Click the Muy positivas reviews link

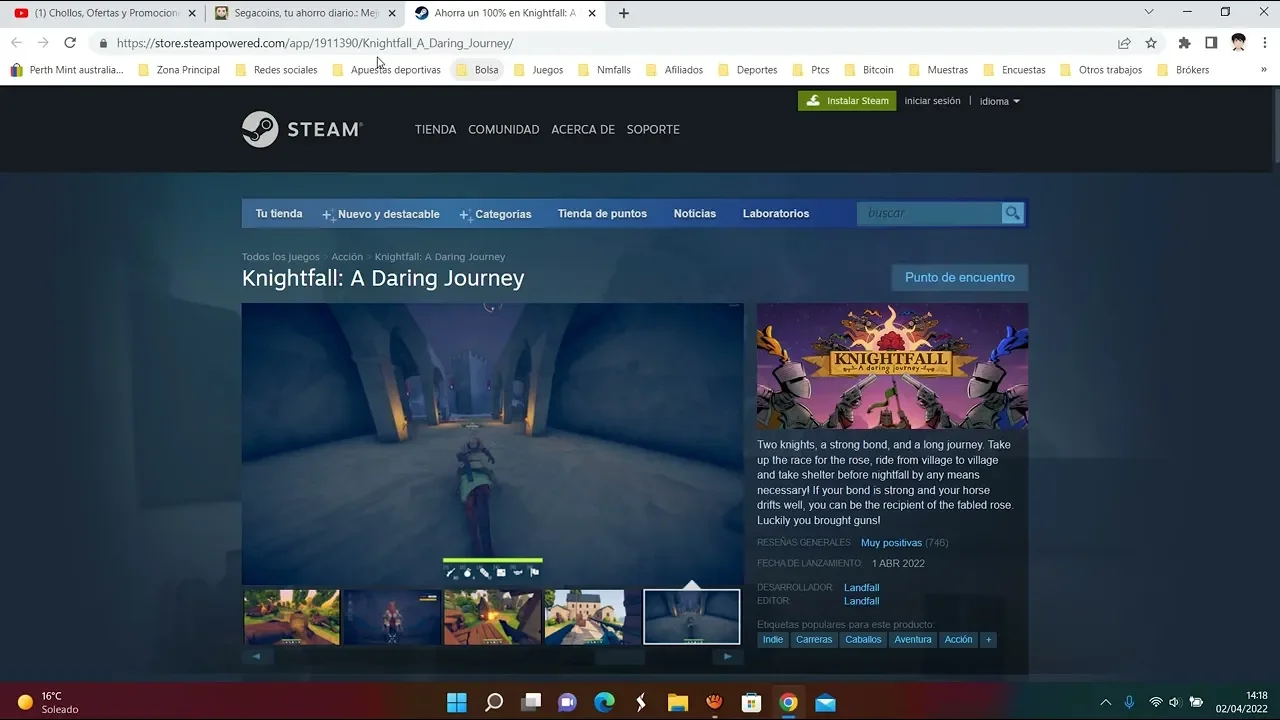coord(891,543)
